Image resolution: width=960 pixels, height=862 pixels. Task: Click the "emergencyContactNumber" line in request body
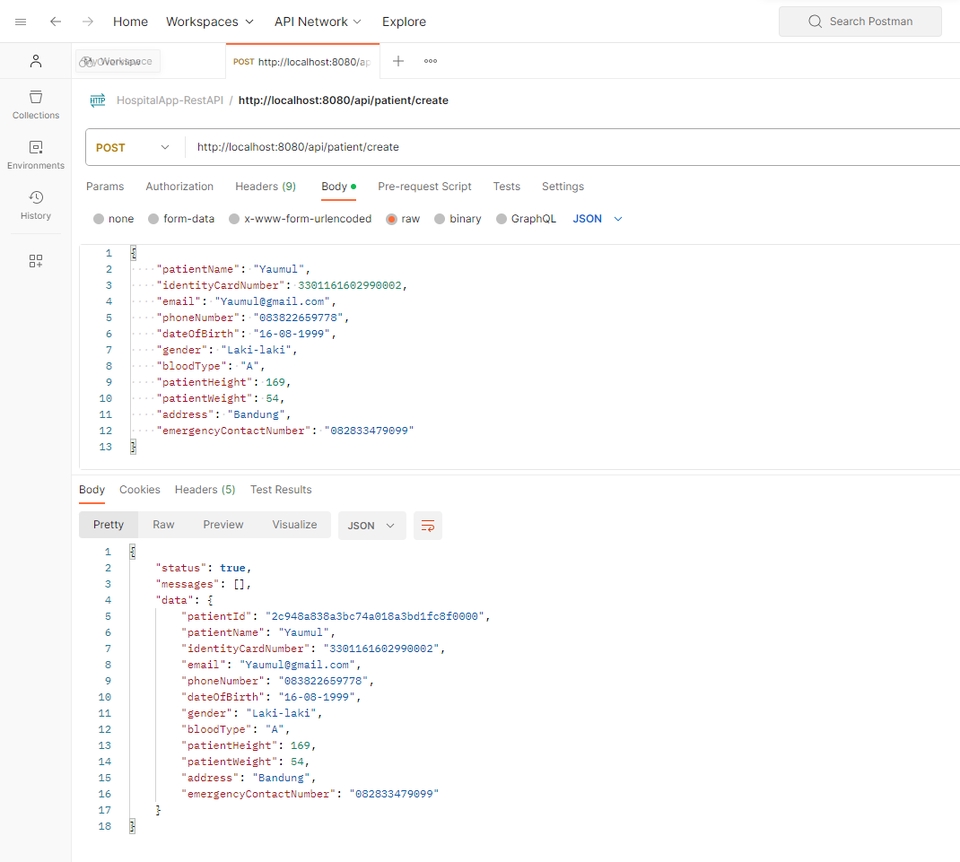coord(285,431)
